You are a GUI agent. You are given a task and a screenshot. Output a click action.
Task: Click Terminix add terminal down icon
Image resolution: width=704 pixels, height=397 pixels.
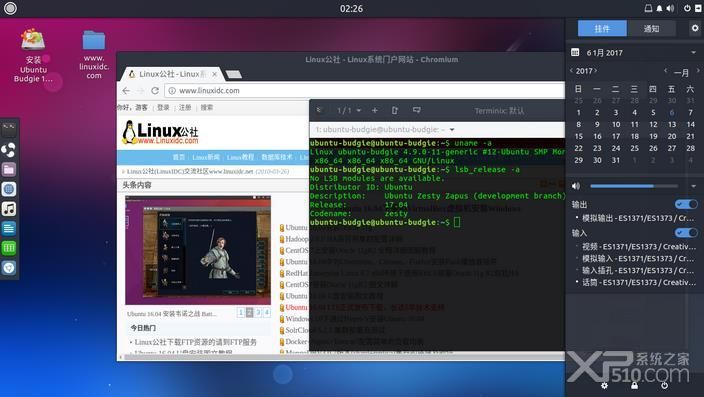[x=417, y=110]
